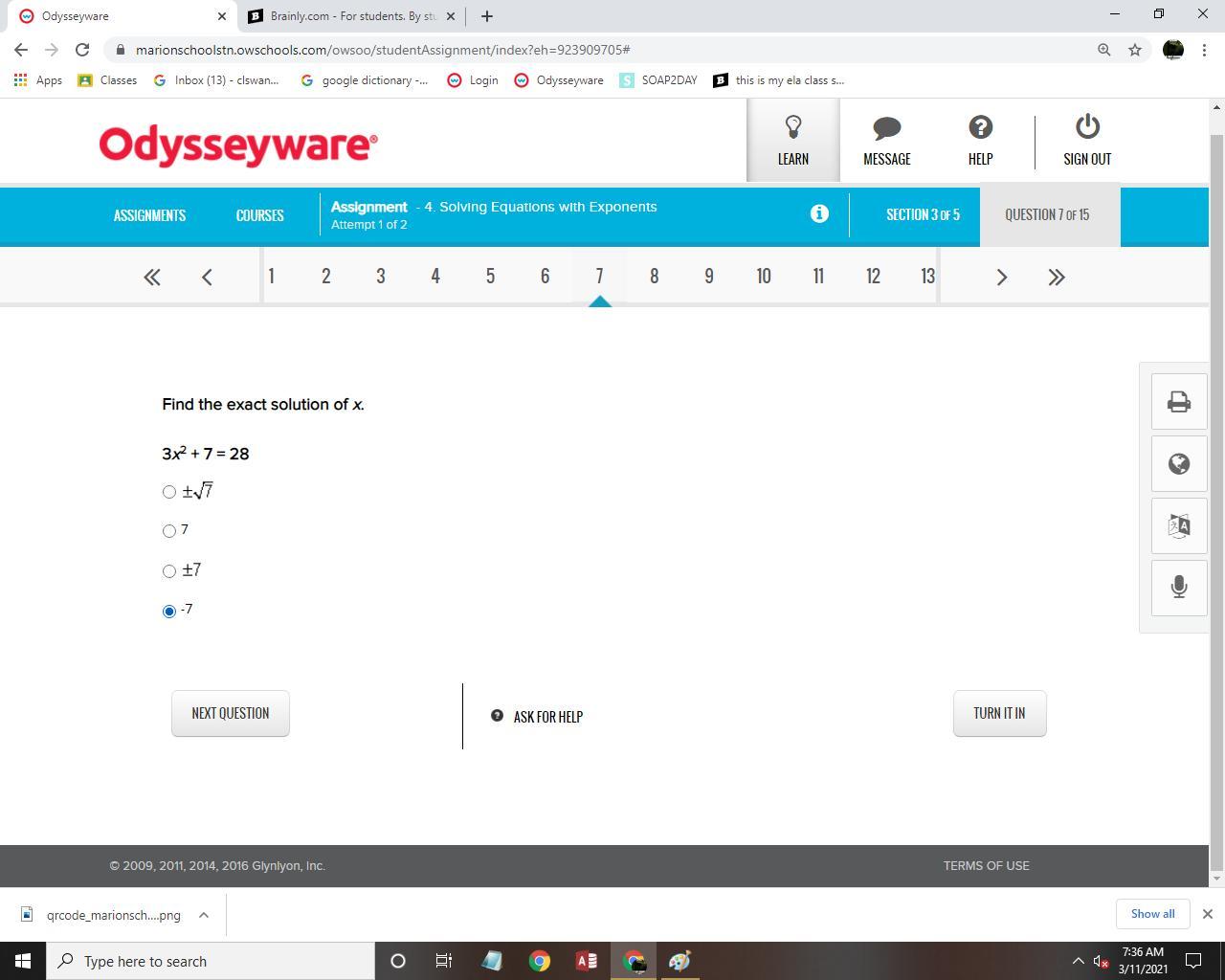This screenshot has height=980, width=1225.
Task: Go to question 12
Action: [x=873, y=277]
